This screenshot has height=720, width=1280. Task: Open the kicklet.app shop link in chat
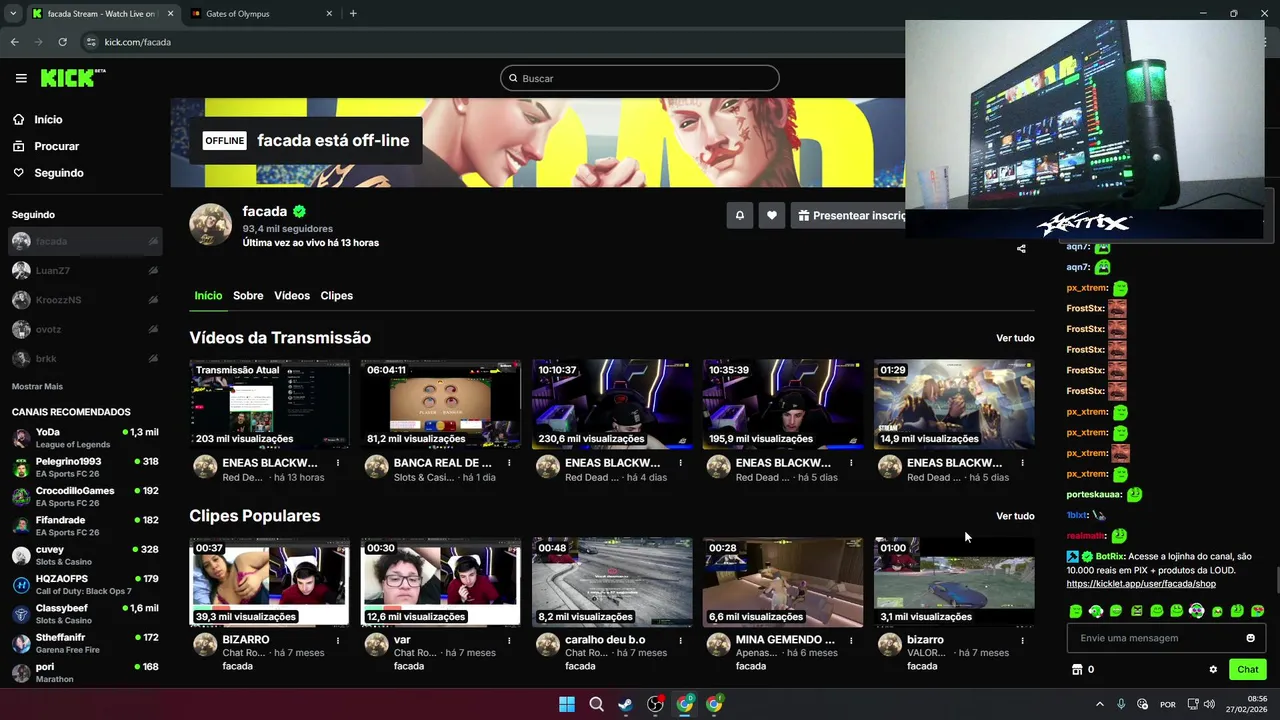click(1141, 584)
